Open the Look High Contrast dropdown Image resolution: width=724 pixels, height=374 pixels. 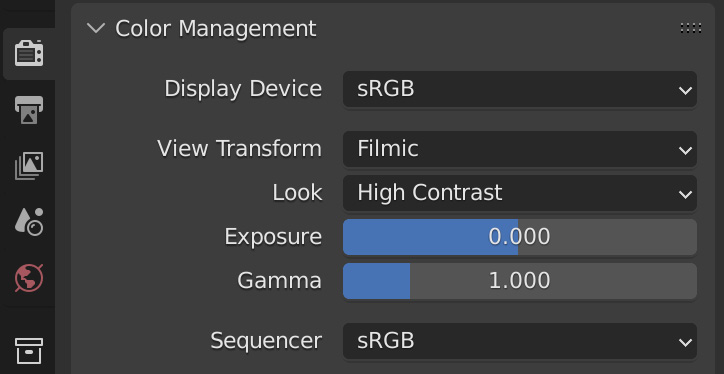tap(519, 193)
